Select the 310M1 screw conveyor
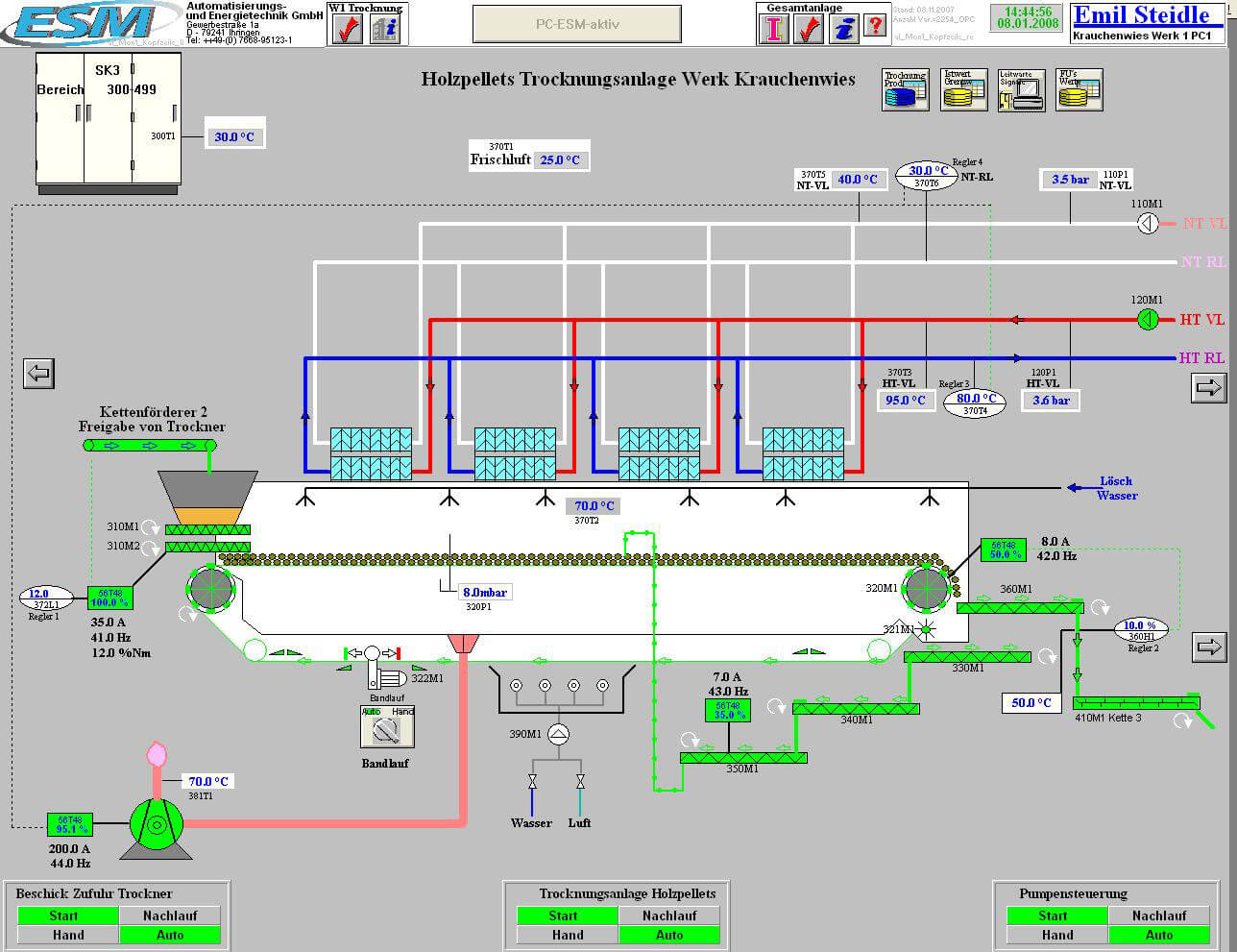Screen dimensions: 1237x952 (207, 529)
